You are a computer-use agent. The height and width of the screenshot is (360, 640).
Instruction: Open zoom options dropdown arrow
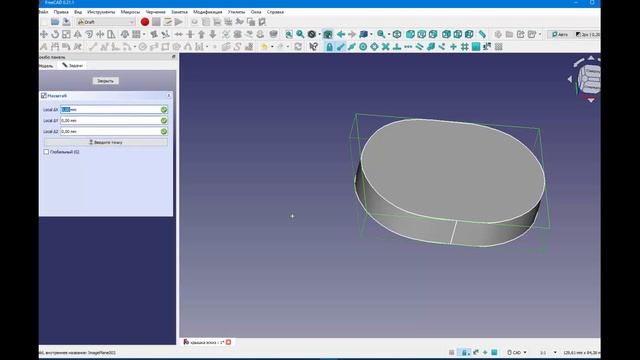(x=389, y=35)
